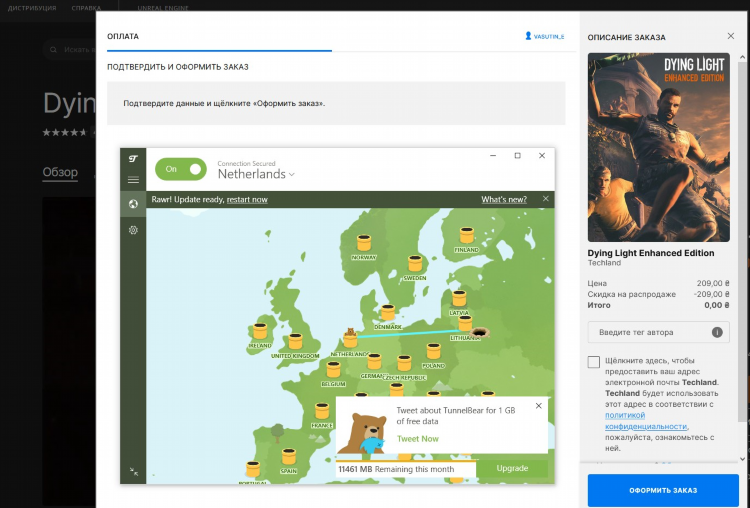Viewport: 750px width, 508px height.
Task: Select the Ireland tunnel on the map
Action: point(260,331)
